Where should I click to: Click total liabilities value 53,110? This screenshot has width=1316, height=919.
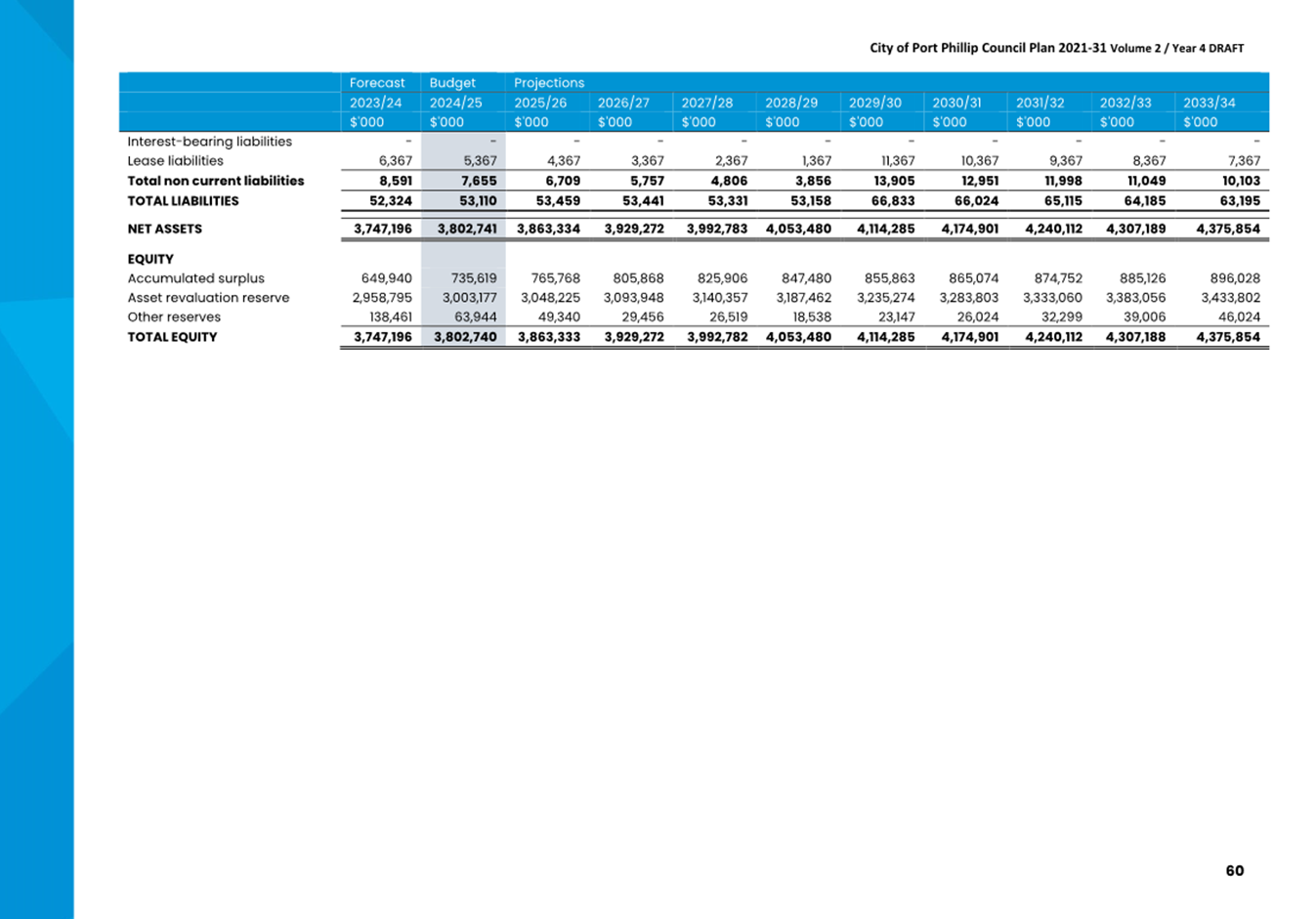tap(477, 201)
